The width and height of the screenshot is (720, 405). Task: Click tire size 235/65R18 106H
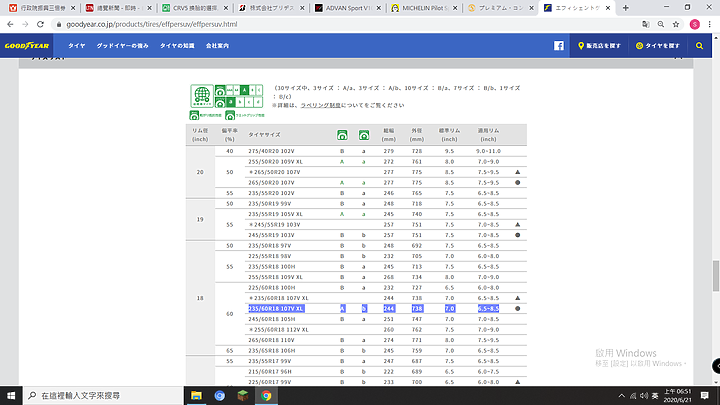(x=272, y=351)
